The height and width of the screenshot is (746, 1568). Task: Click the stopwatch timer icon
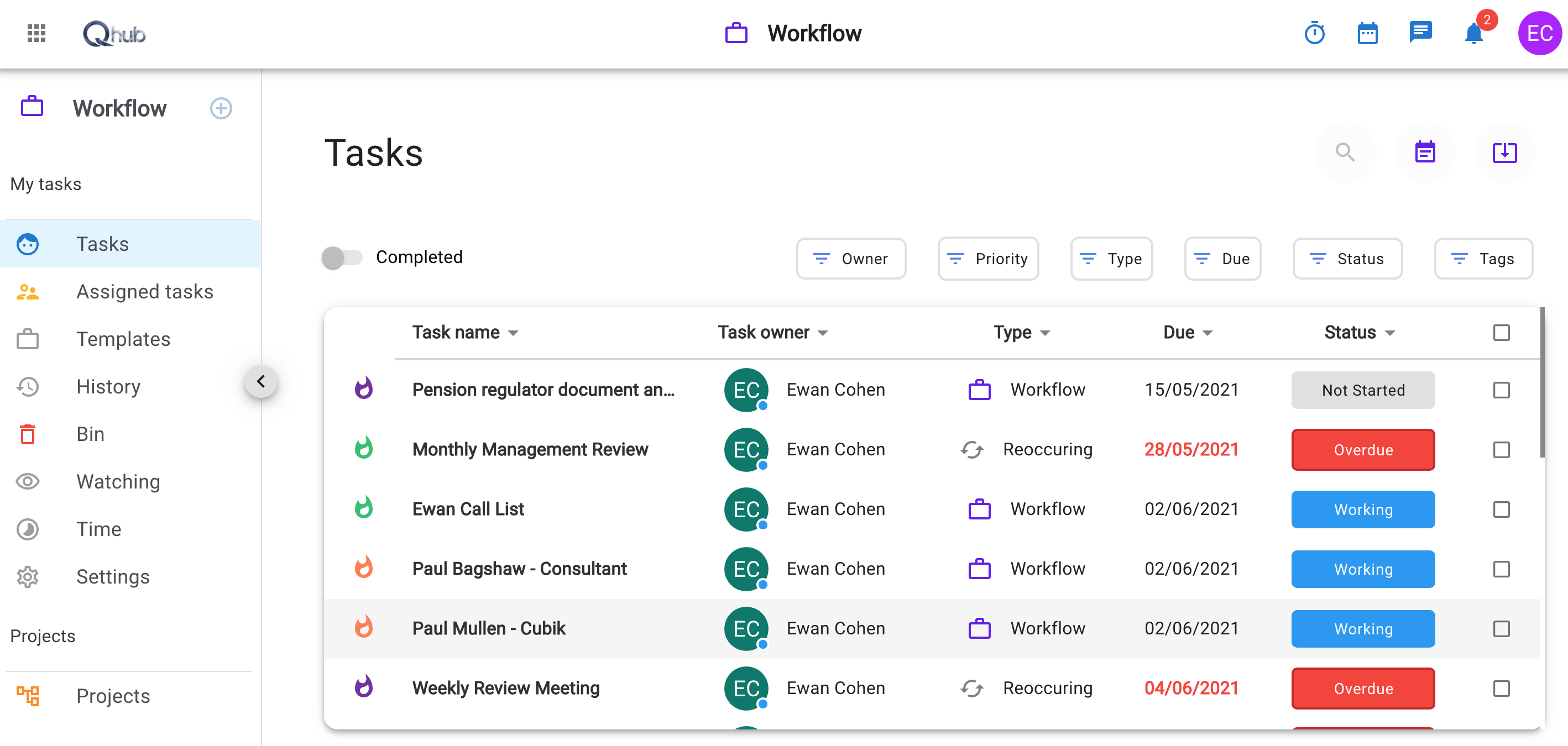[x=1315, y=34]
